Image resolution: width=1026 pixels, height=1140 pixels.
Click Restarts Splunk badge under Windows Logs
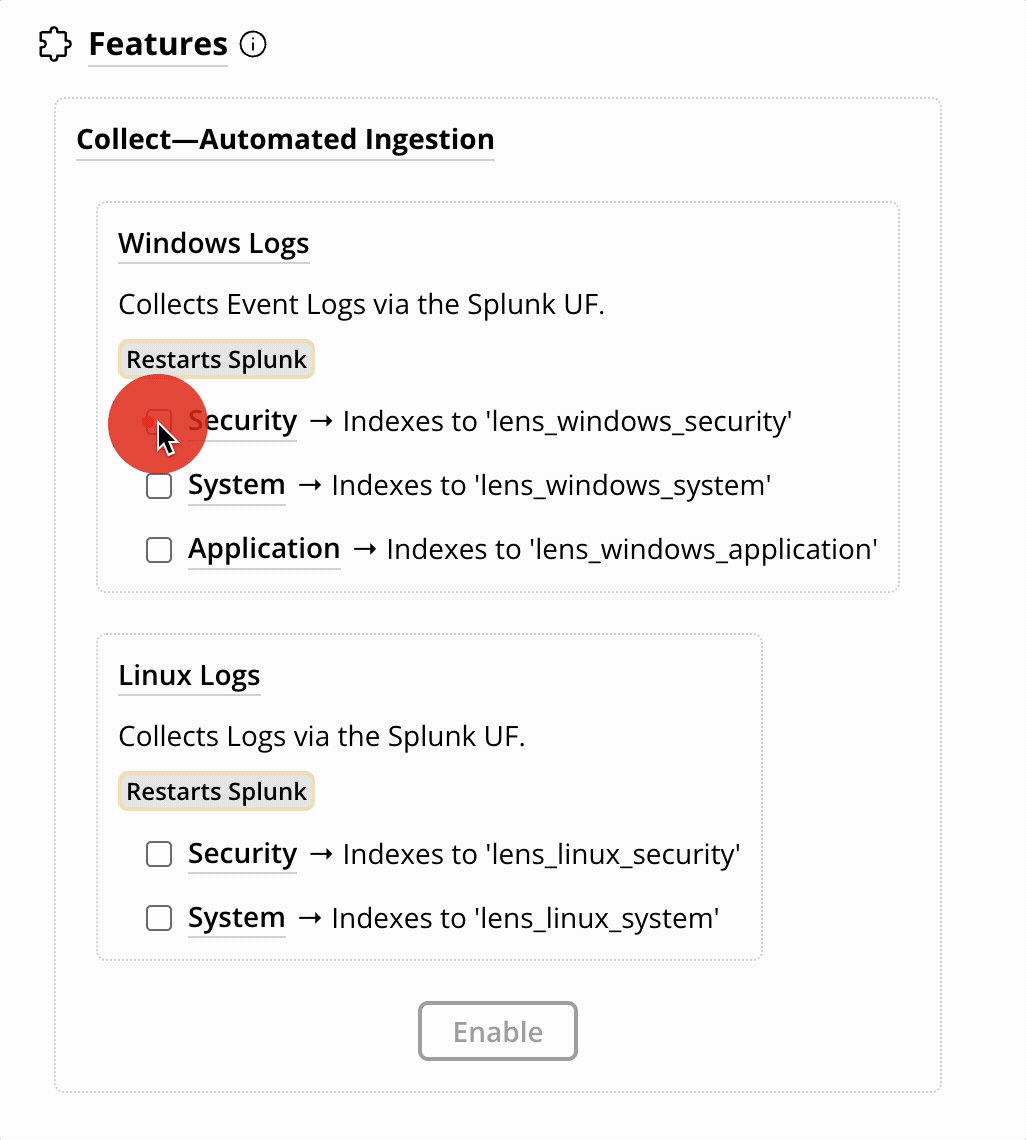pyautogui.click(x=217, y=359)
